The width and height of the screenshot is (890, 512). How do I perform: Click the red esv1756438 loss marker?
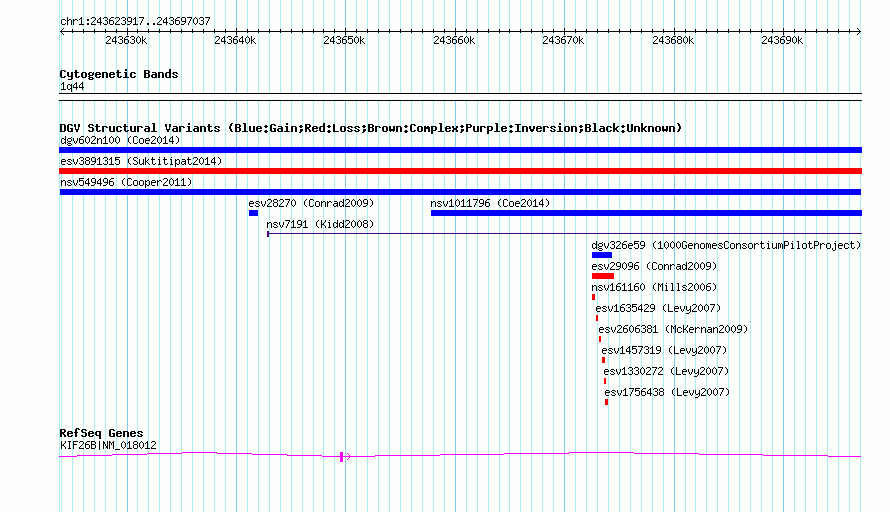pyautogui.click(x=606, y=402)
